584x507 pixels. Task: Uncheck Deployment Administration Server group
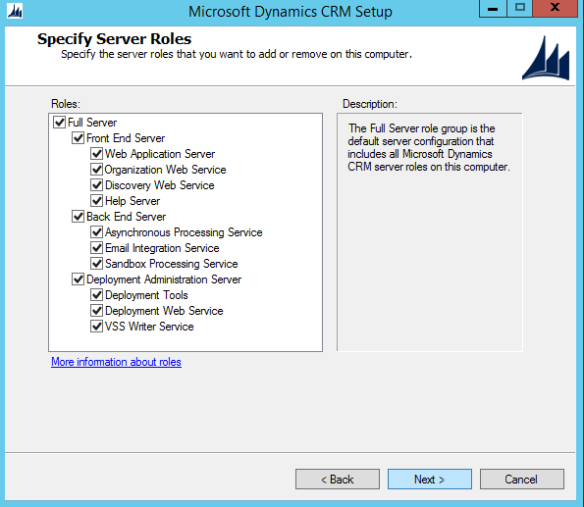(x=78, y=279)
